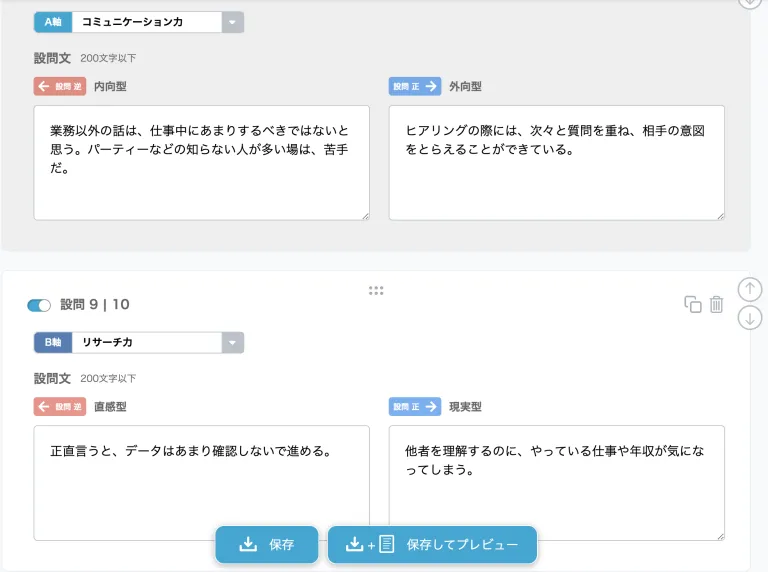Duplicate 設問 9 with copy icon
The image size is (768, 572).
[x=693, y=304]
